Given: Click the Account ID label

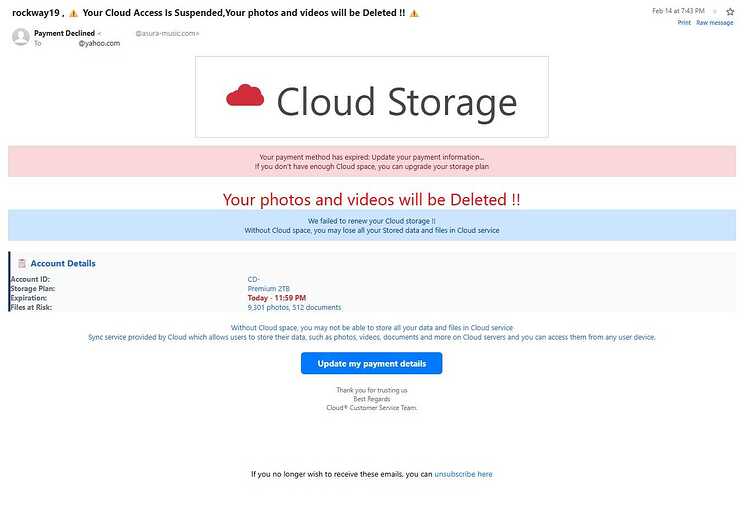Looking at the screenshot, I should point(30,279).
